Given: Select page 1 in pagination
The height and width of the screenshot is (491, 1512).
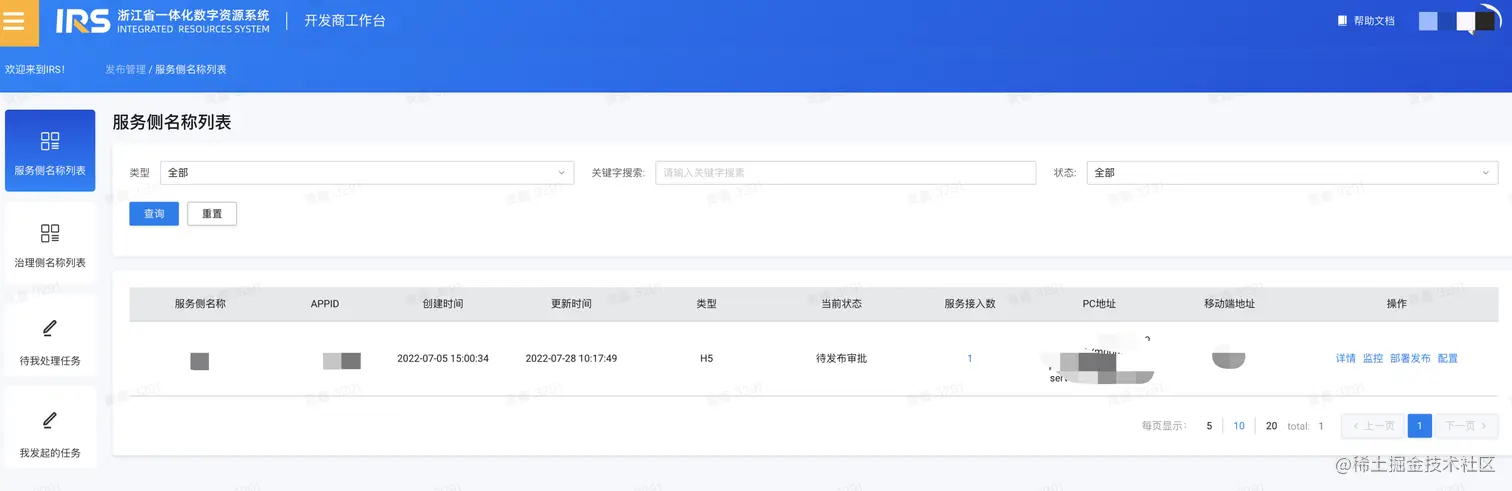Looking at the screenshot, I should [x=1420, y=426].
